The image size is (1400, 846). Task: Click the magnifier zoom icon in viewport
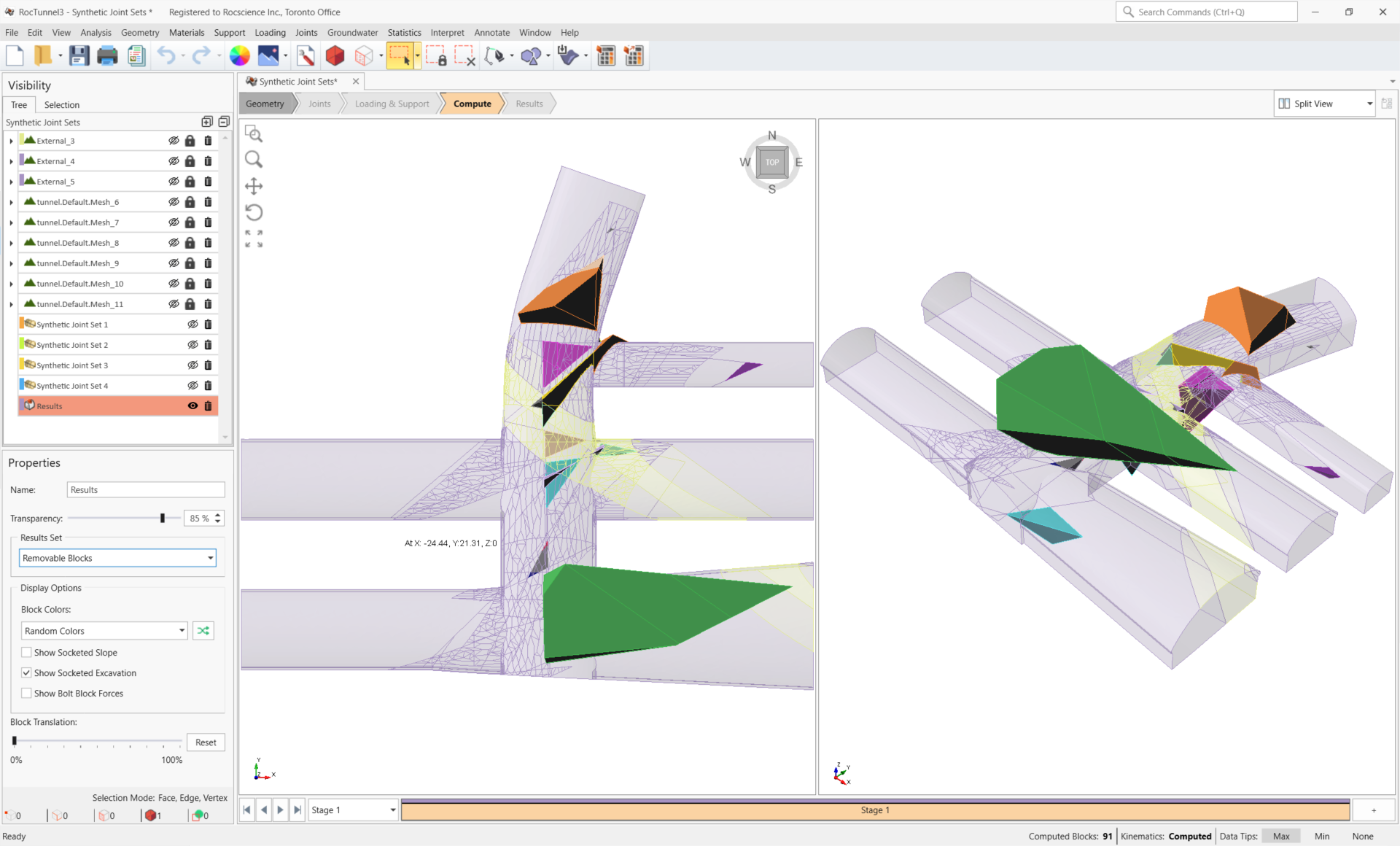click(253, 159)
